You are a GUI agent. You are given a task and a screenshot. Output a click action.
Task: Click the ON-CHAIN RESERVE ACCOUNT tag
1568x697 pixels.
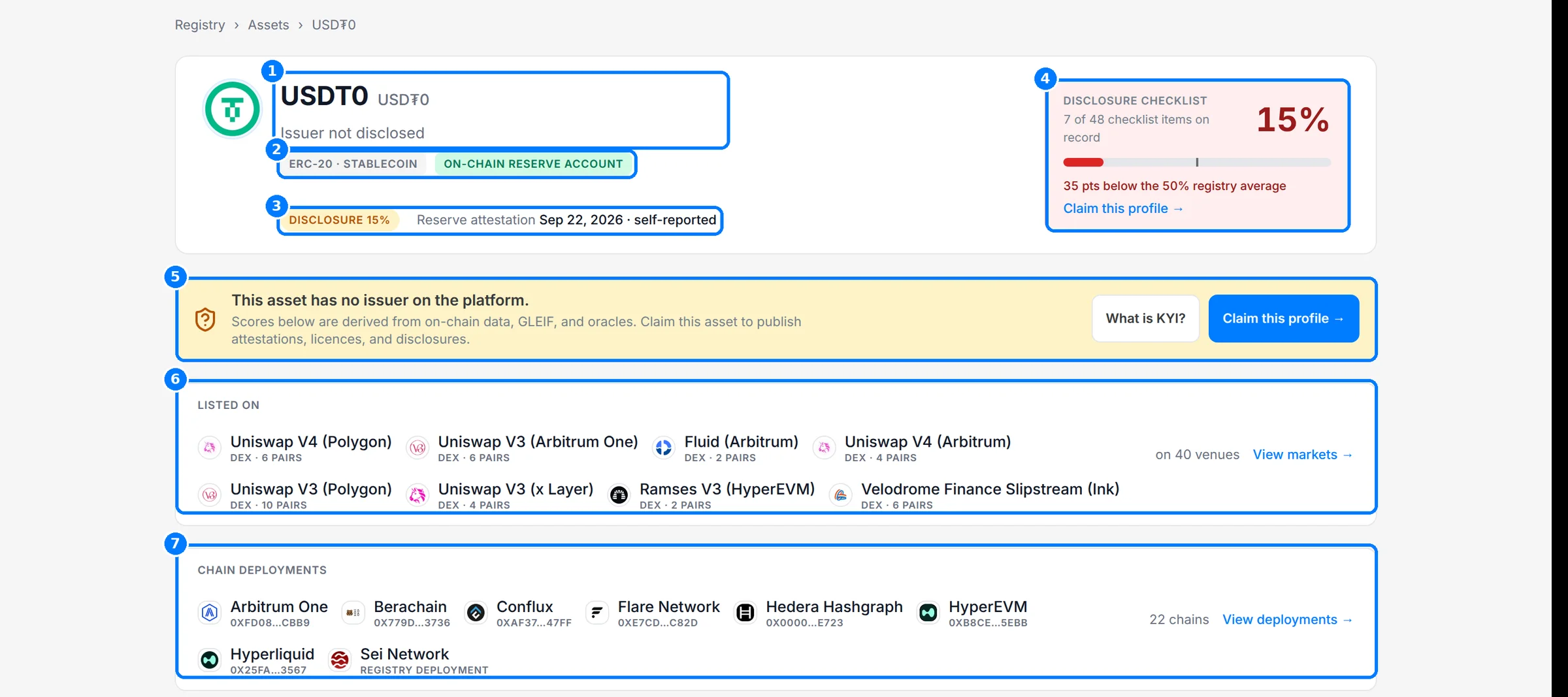pos(533,164)
